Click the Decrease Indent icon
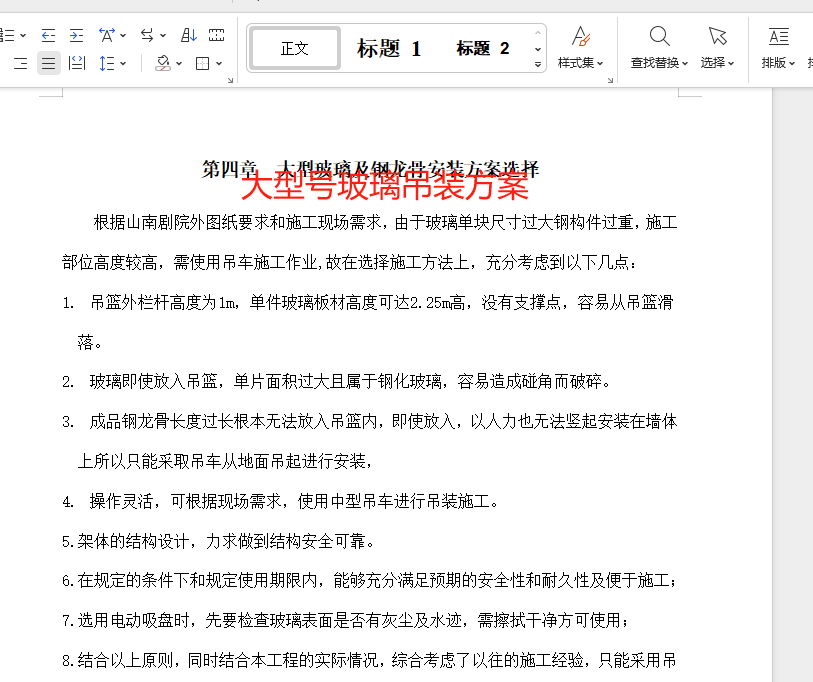Screen dimensions: 813x682 (48, 35)
